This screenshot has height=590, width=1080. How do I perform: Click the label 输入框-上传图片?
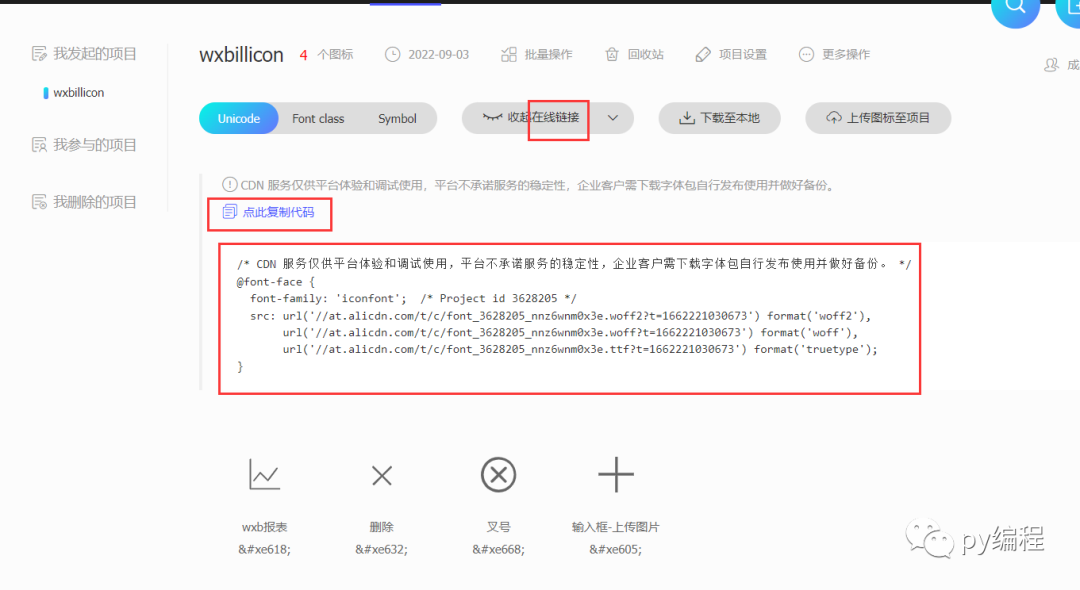(x=615, y=527)
